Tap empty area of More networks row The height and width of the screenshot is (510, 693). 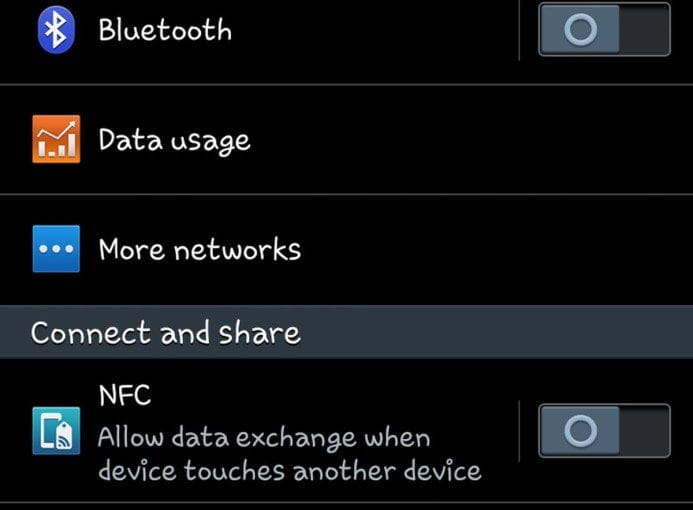495,249
